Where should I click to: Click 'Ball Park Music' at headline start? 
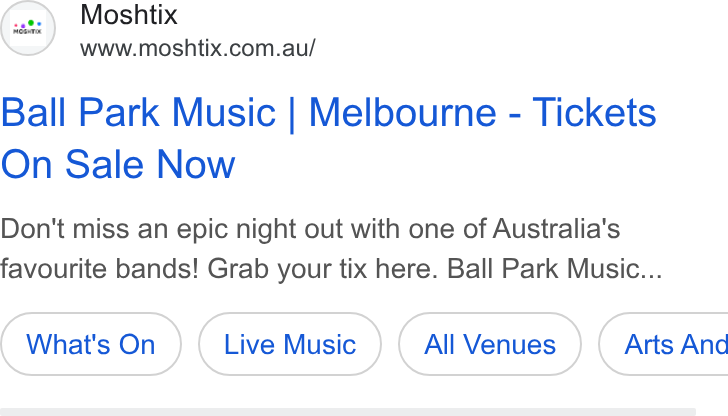click(138, 112)
